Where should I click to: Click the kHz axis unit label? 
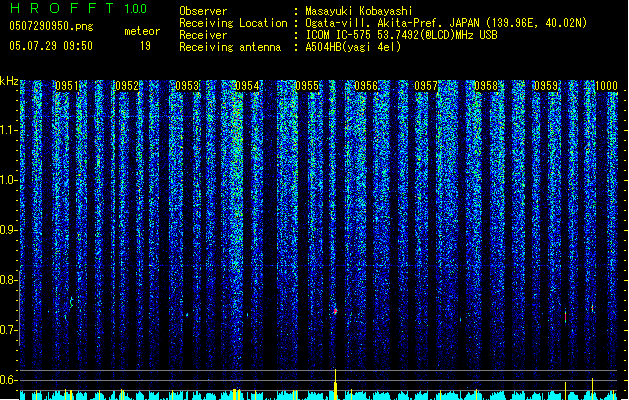click(9, 81)
